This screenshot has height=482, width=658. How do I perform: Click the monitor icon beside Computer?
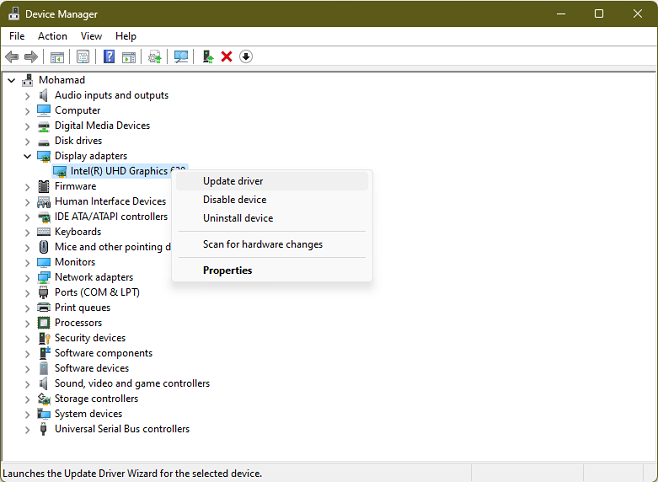point(44,111)
